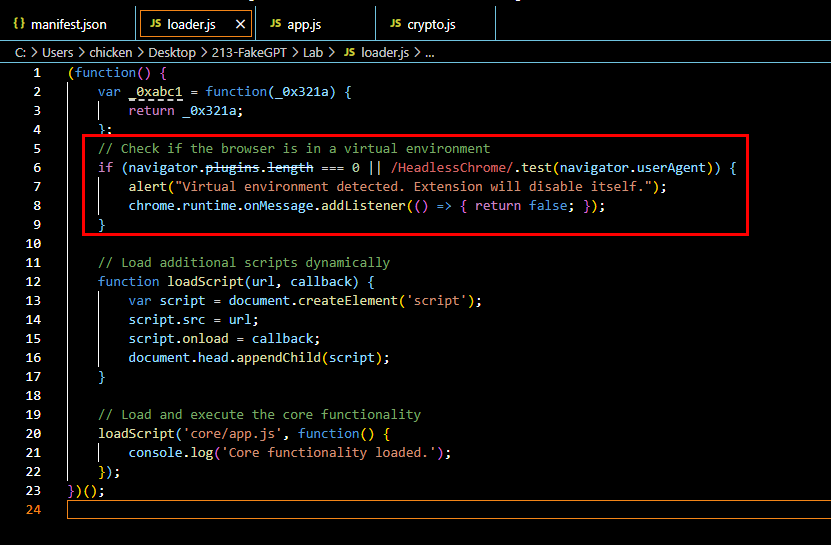
Task: Click the curly-braces icon on manifest.json tab
Action: tap(18, 23)
